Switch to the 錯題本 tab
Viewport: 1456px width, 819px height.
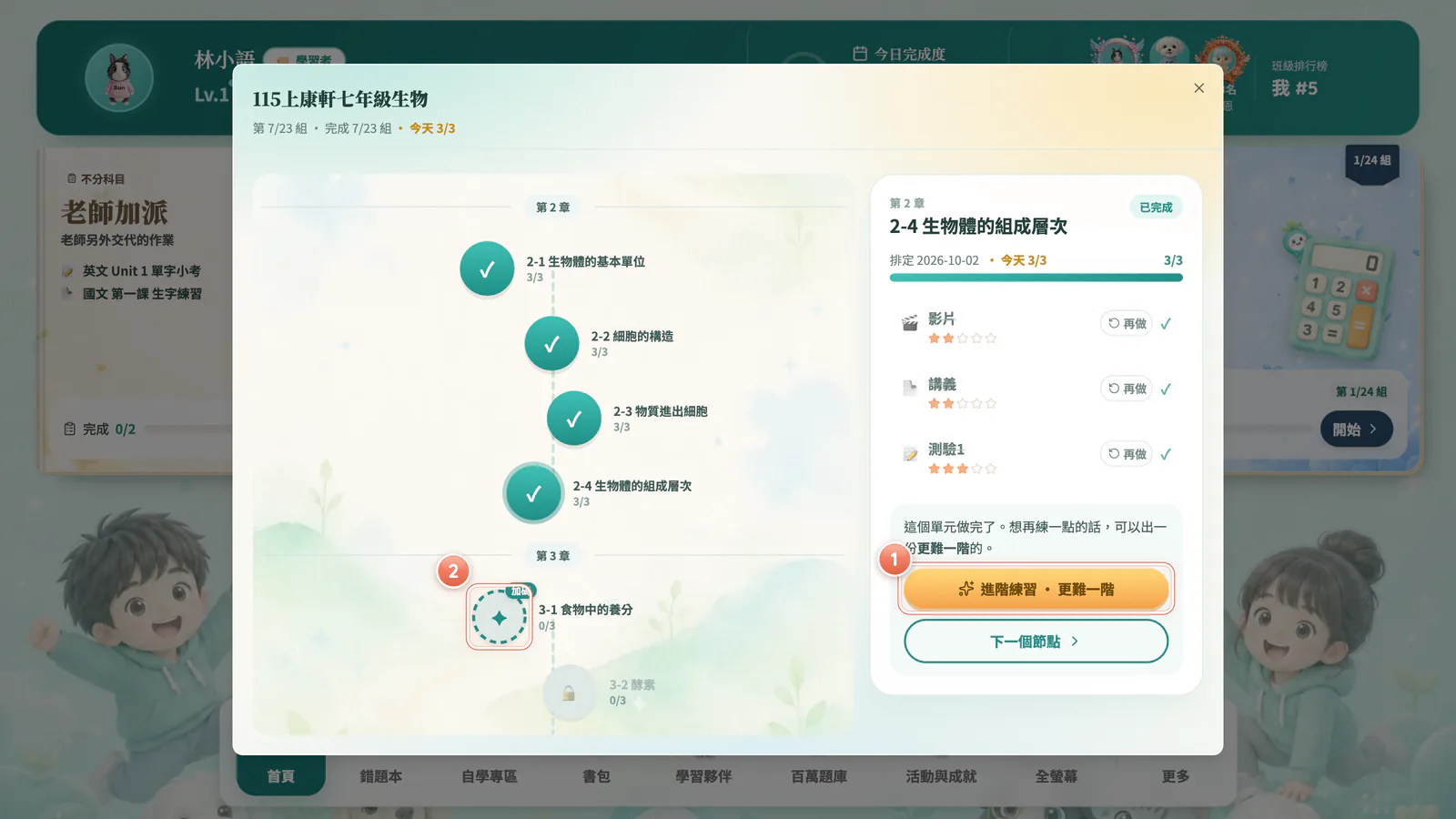[380, 776]
